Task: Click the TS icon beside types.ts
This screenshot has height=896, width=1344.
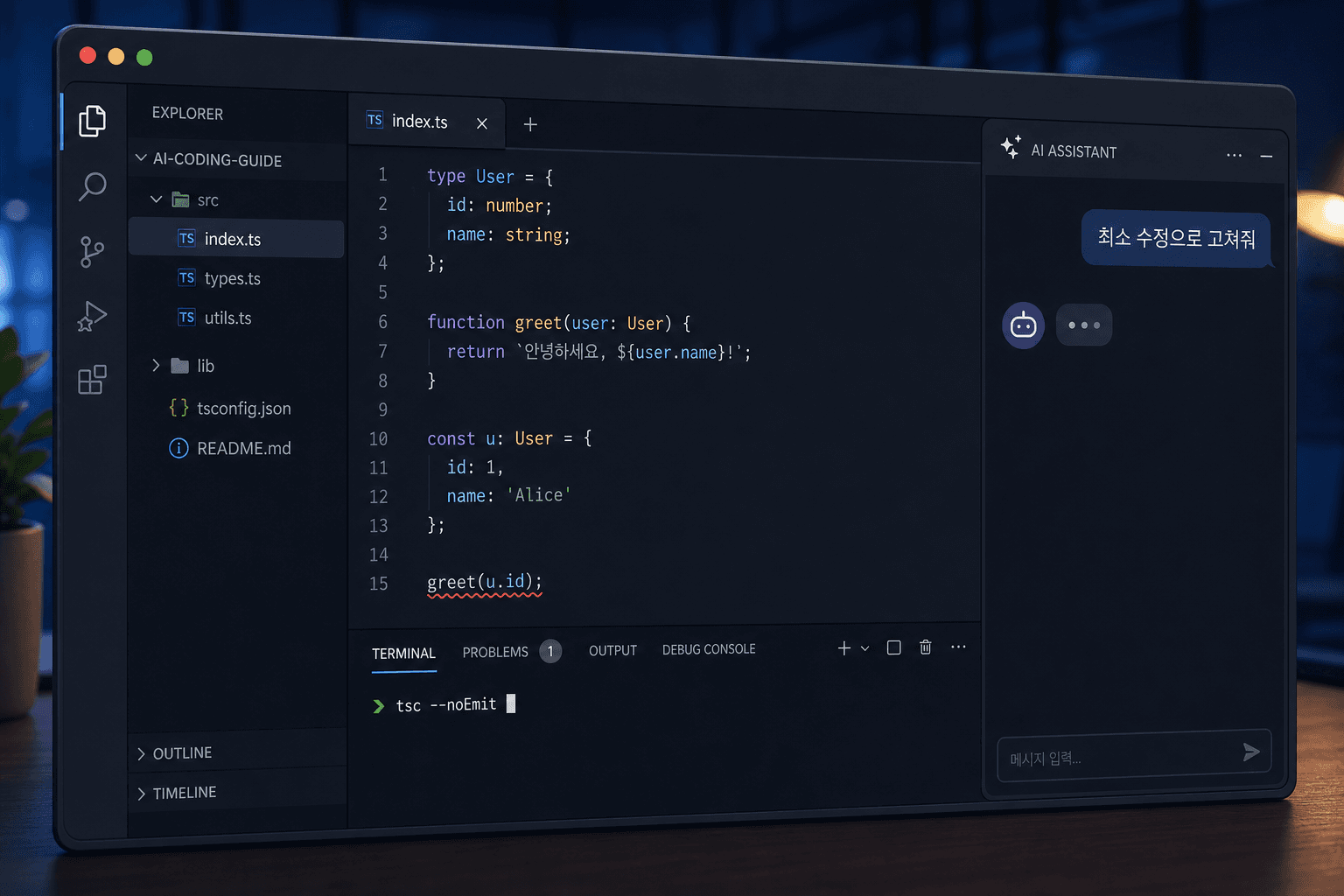Action: pos(186,277)
